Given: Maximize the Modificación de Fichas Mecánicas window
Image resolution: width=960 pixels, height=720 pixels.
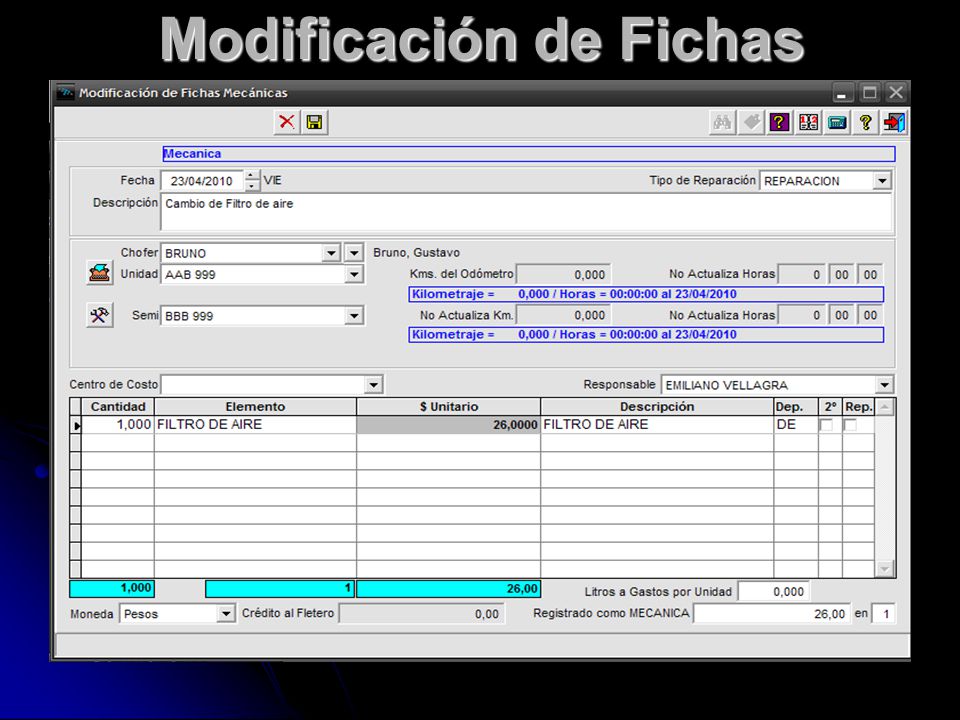Looking at the screenshot, I should click(x=869, y=93).
